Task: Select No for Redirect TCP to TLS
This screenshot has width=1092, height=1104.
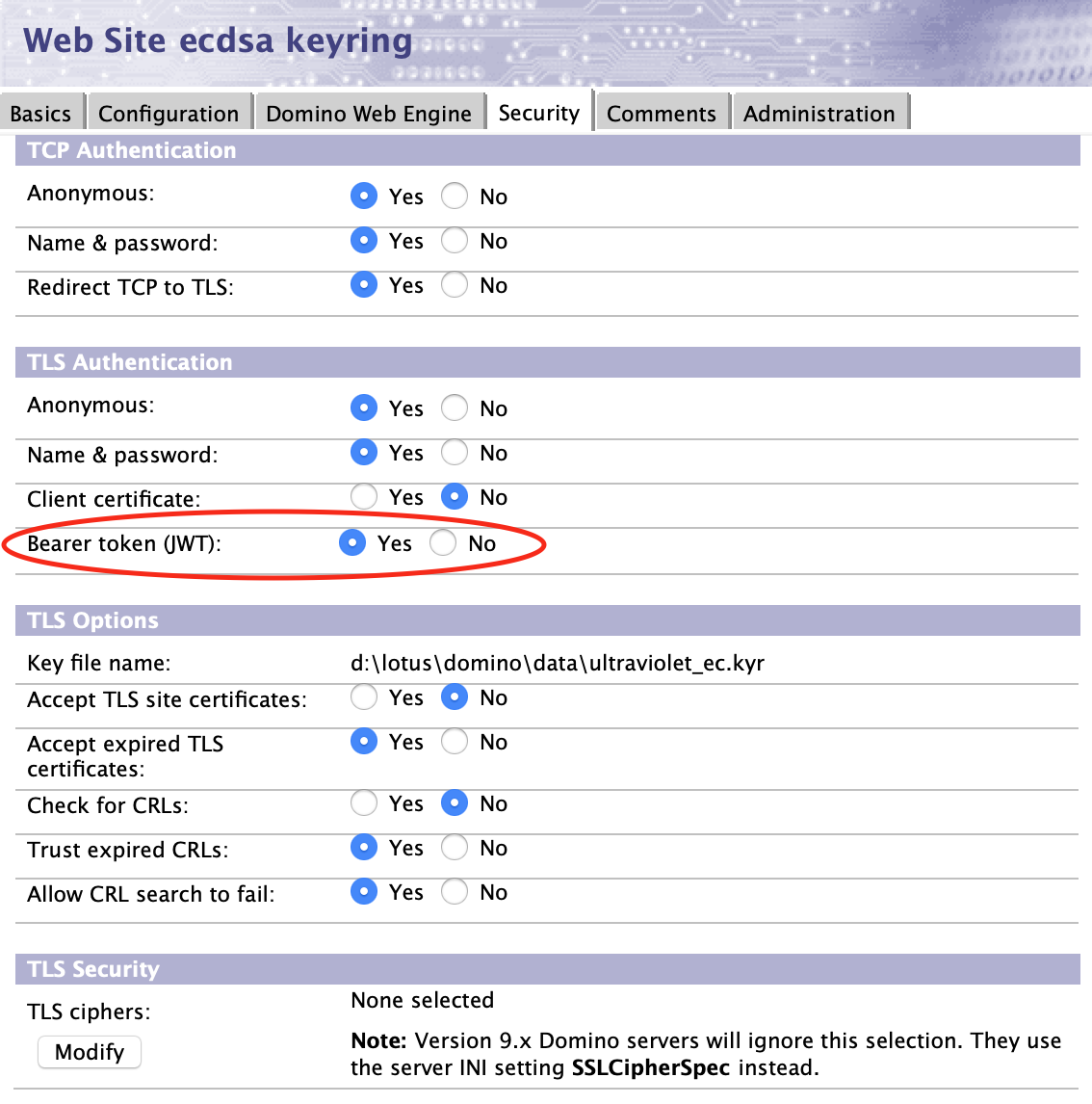Action: [x=455, y=284]
